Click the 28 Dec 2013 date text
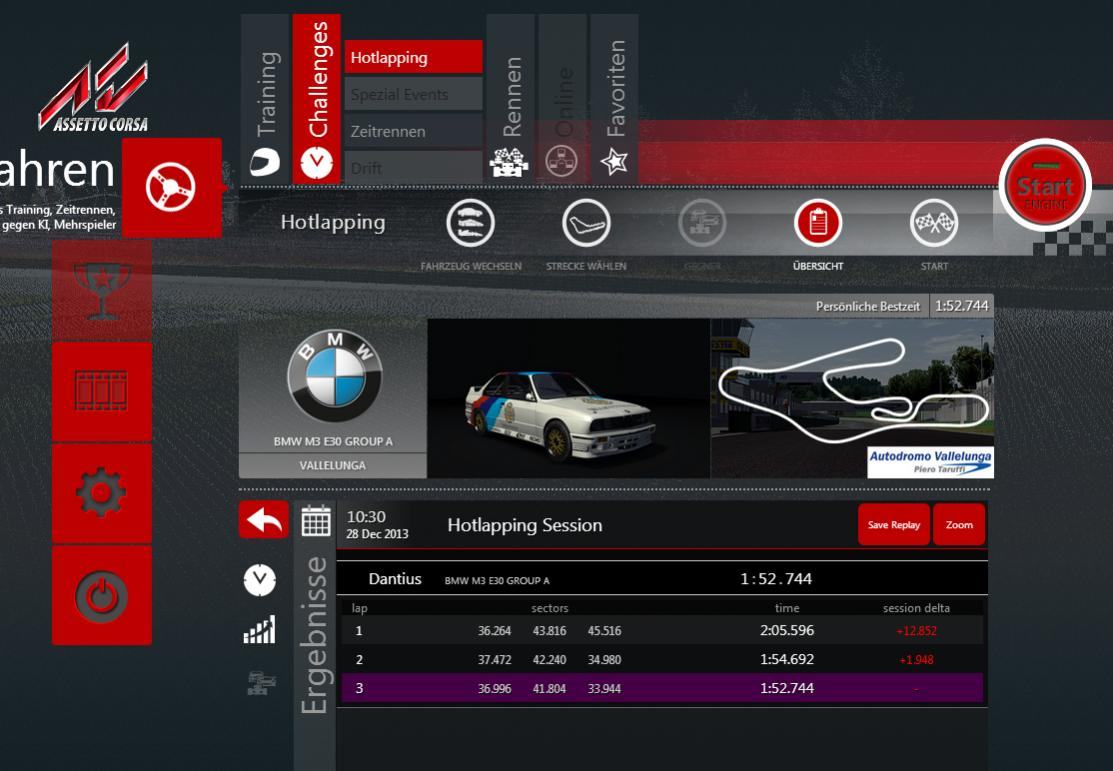The width and height of the screenshot is (1113, 771). tap(377, 534)
